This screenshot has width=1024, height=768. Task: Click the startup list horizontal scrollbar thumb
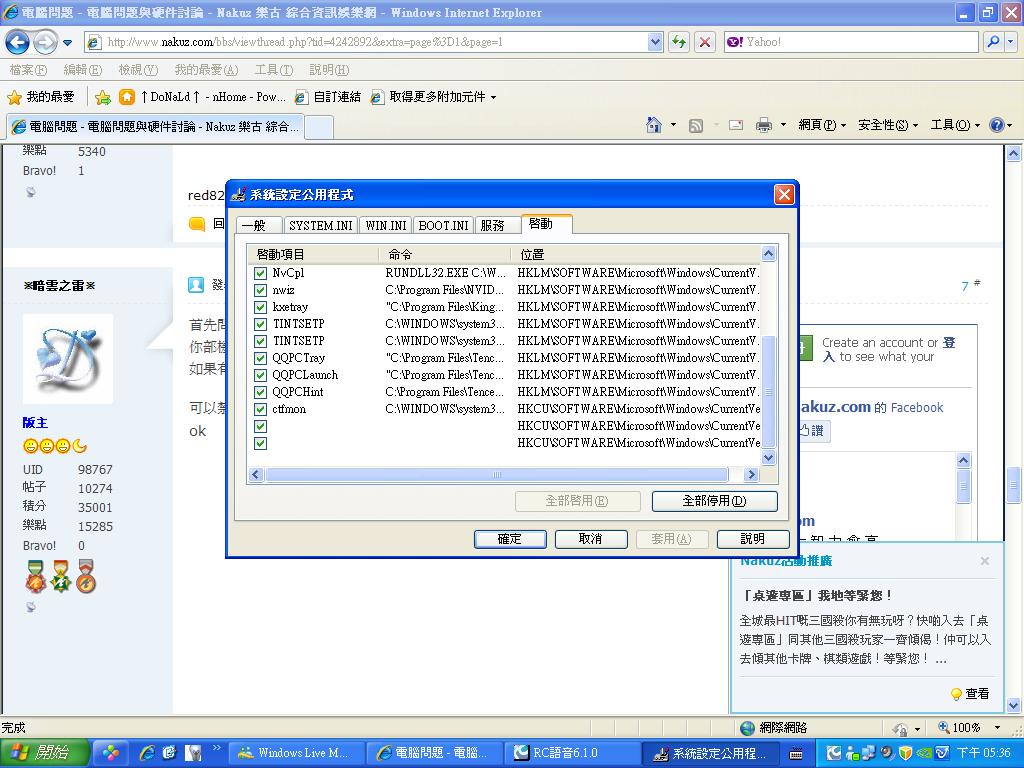coord(497,475)
